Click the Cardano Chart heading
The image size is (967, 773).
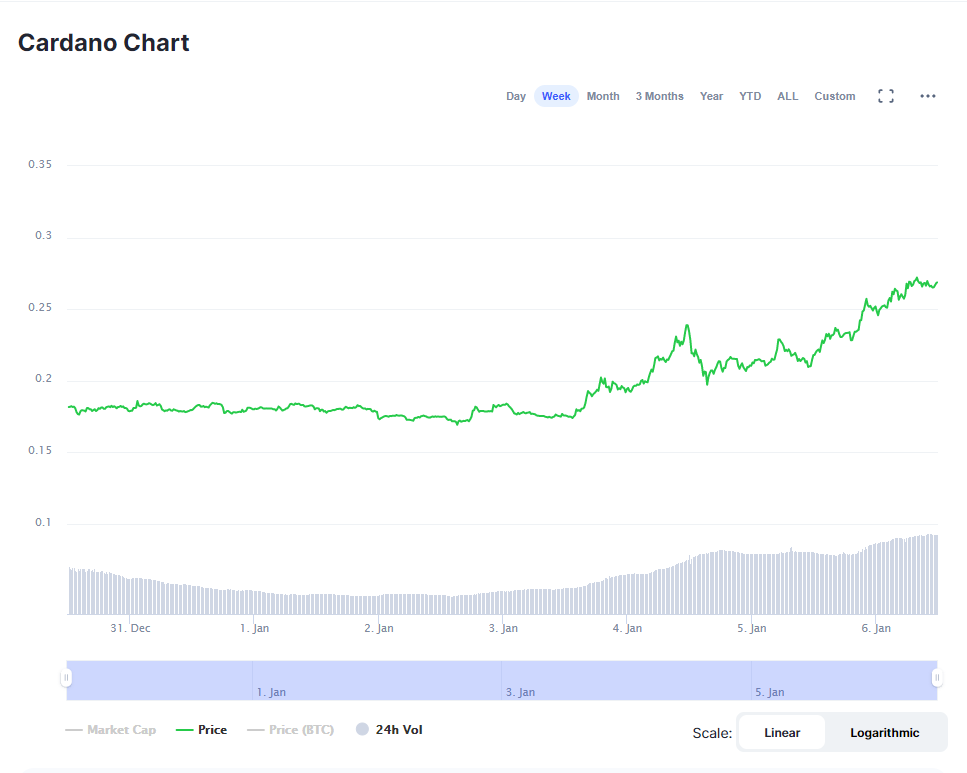tap(104, 43)
